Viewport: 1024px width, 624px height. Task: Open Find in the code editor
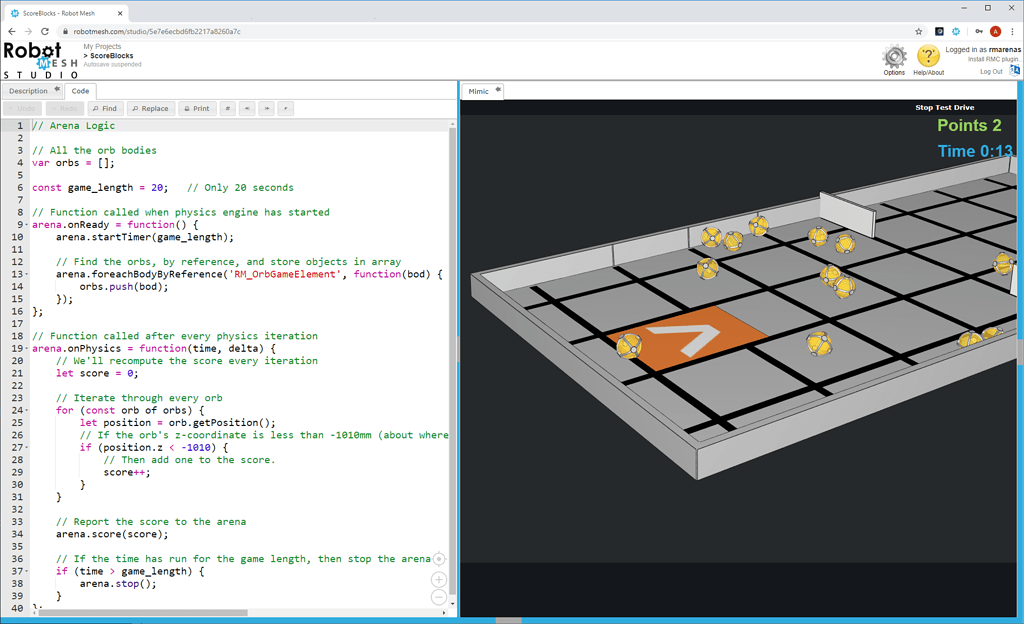(105, 108)
